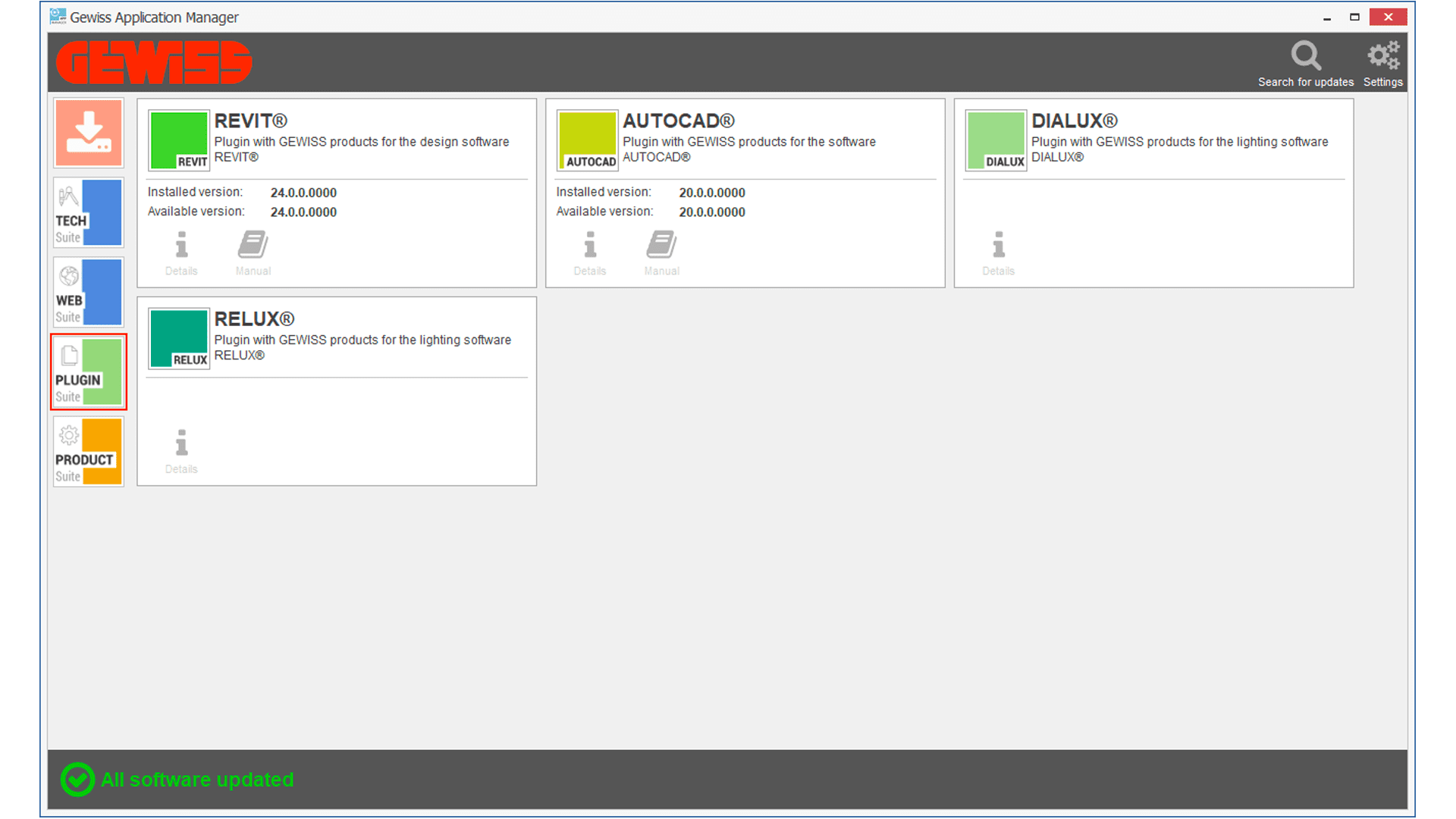The width and height of the screenshot is (1456, 819).
Task: Click the green checkmark status icon
Action: (x=77, y=780)
